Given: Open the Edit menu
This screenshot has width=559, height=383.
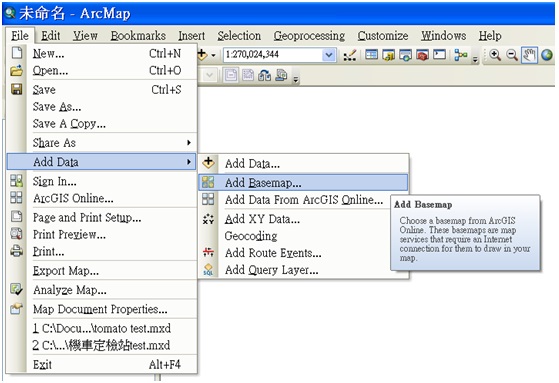Looking at the screenshot, I should (51, 36).
